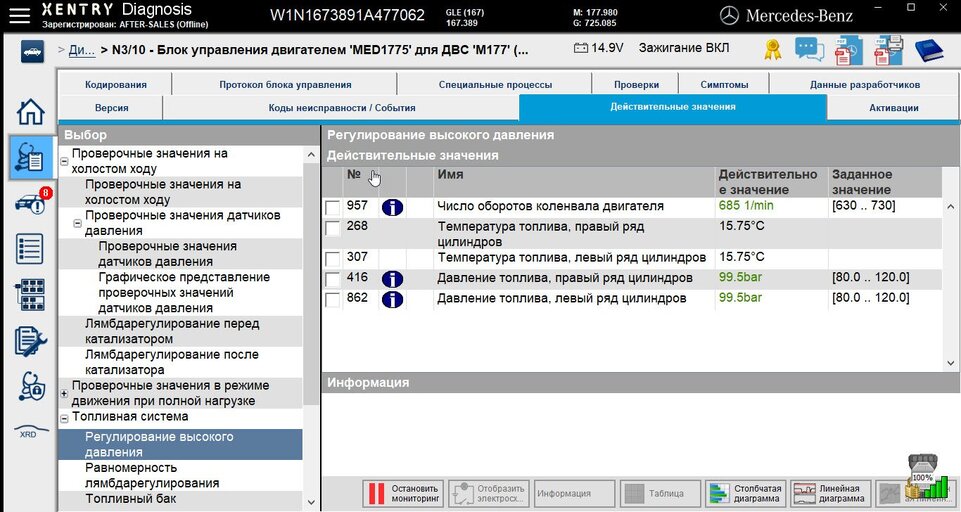This screenshot has height=512, width=961.
Task: Click info icon for engine speed row 957
Action: [392, 207]
